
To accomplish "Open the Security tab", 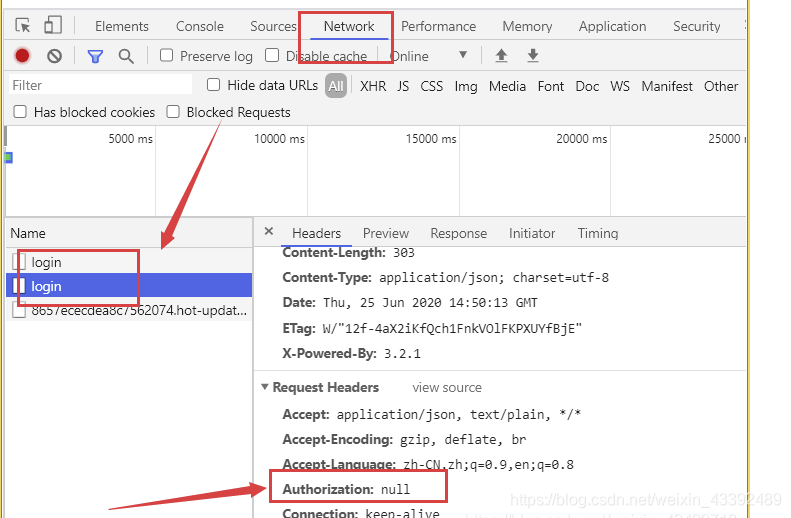I will [697, 26].
